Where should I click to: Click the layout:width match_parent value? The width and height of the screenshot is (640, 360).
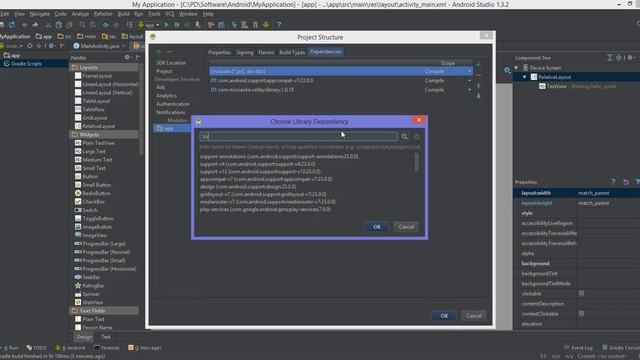(594, 193)
